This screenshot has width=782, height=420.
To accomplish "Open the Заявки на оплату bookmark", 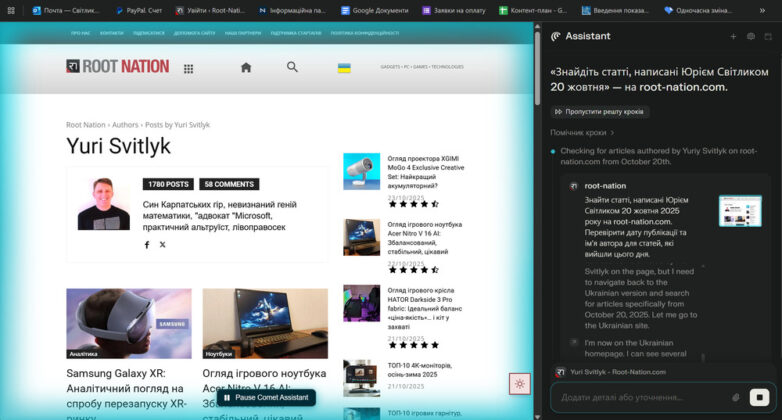I will click(x=454, y=10).
